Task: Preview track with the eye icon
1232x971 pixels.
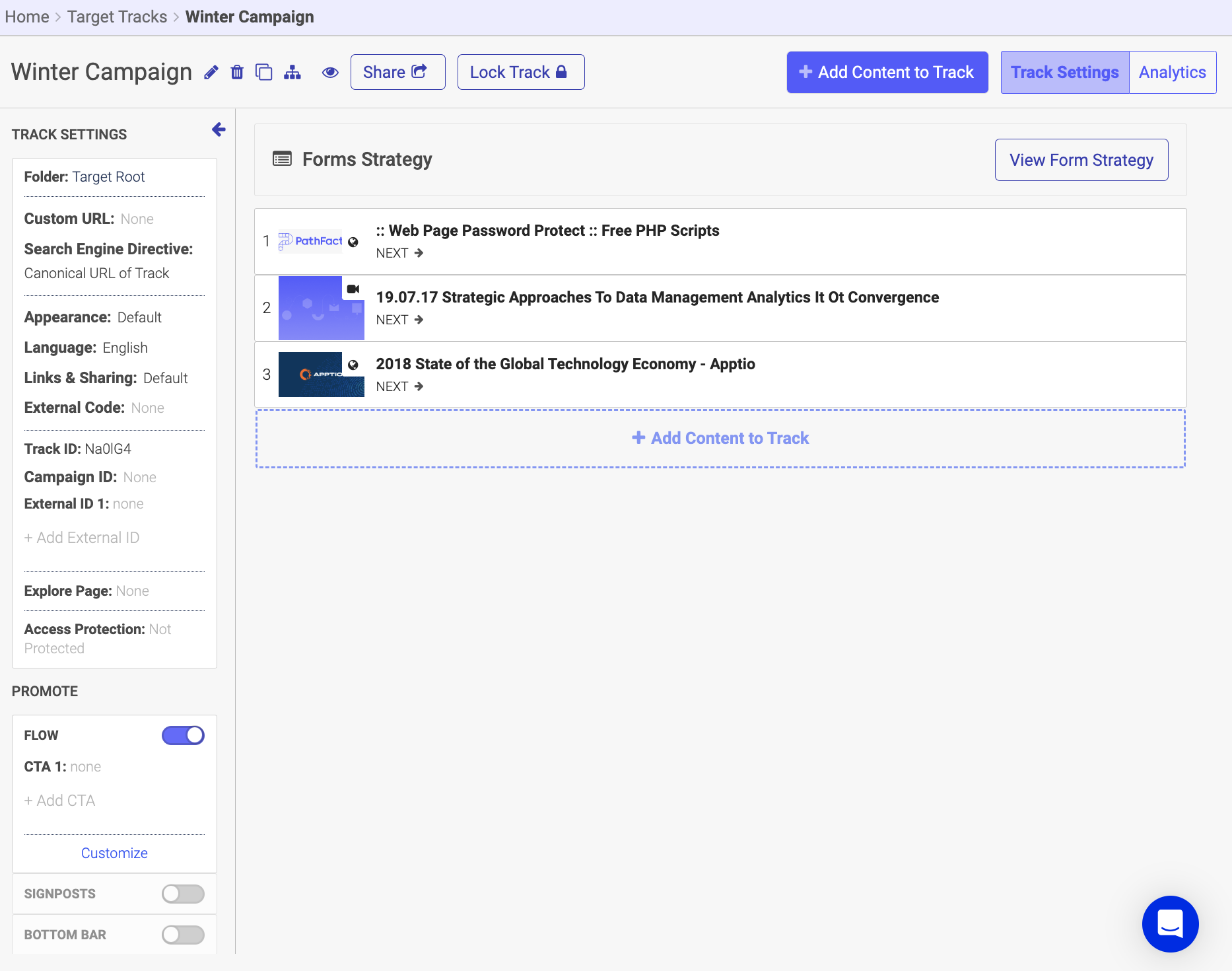Action: point(330,72)
